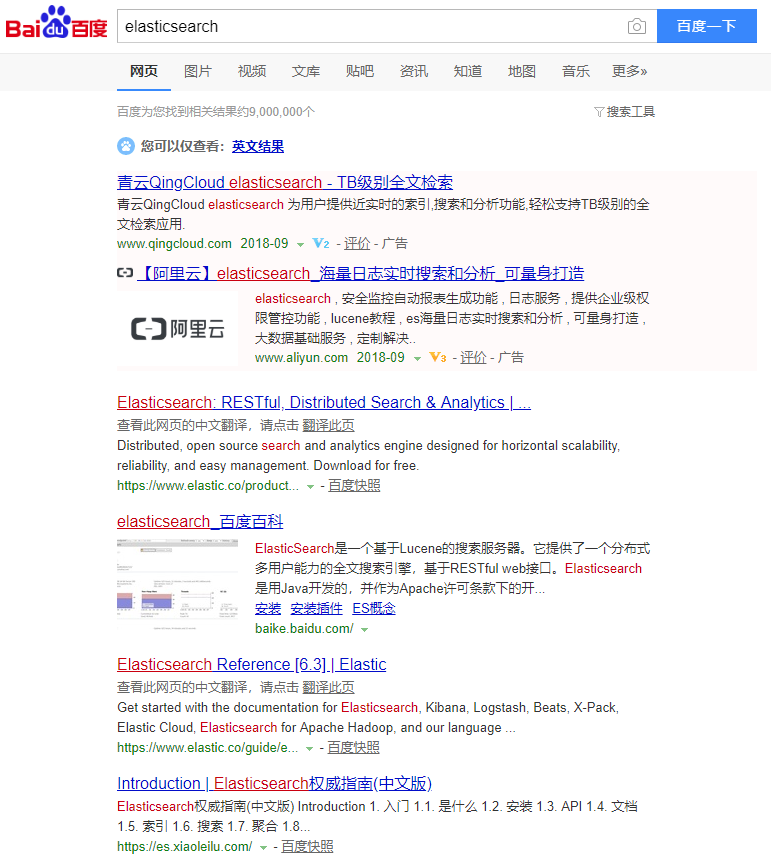Click the 百度一下 search button
This screenshot has width=771, height=863.
[x=707, y=26]
